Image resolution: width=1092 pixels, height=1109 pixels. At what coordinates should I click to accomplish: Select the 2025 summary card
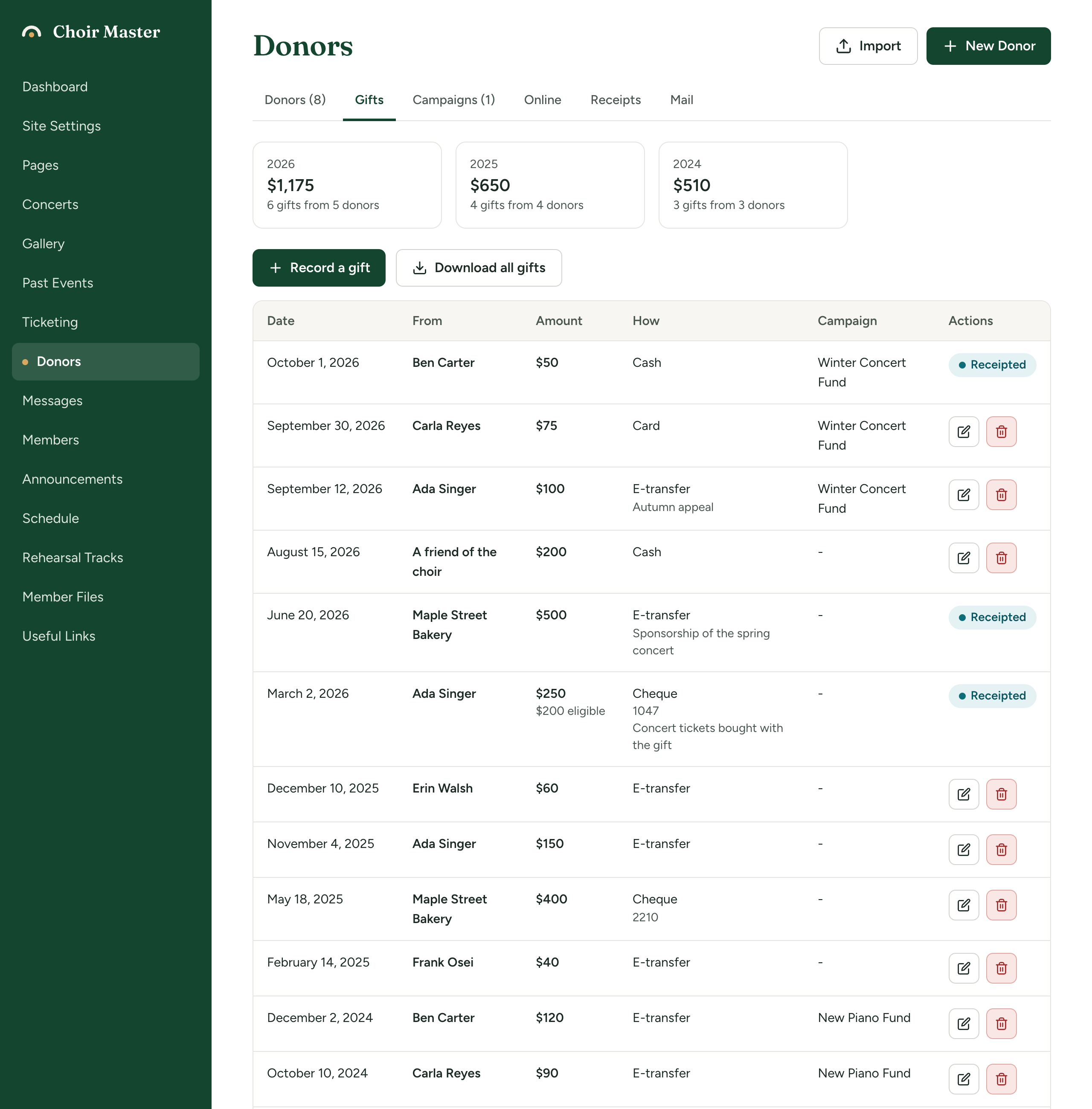click(x=550, y=185)
